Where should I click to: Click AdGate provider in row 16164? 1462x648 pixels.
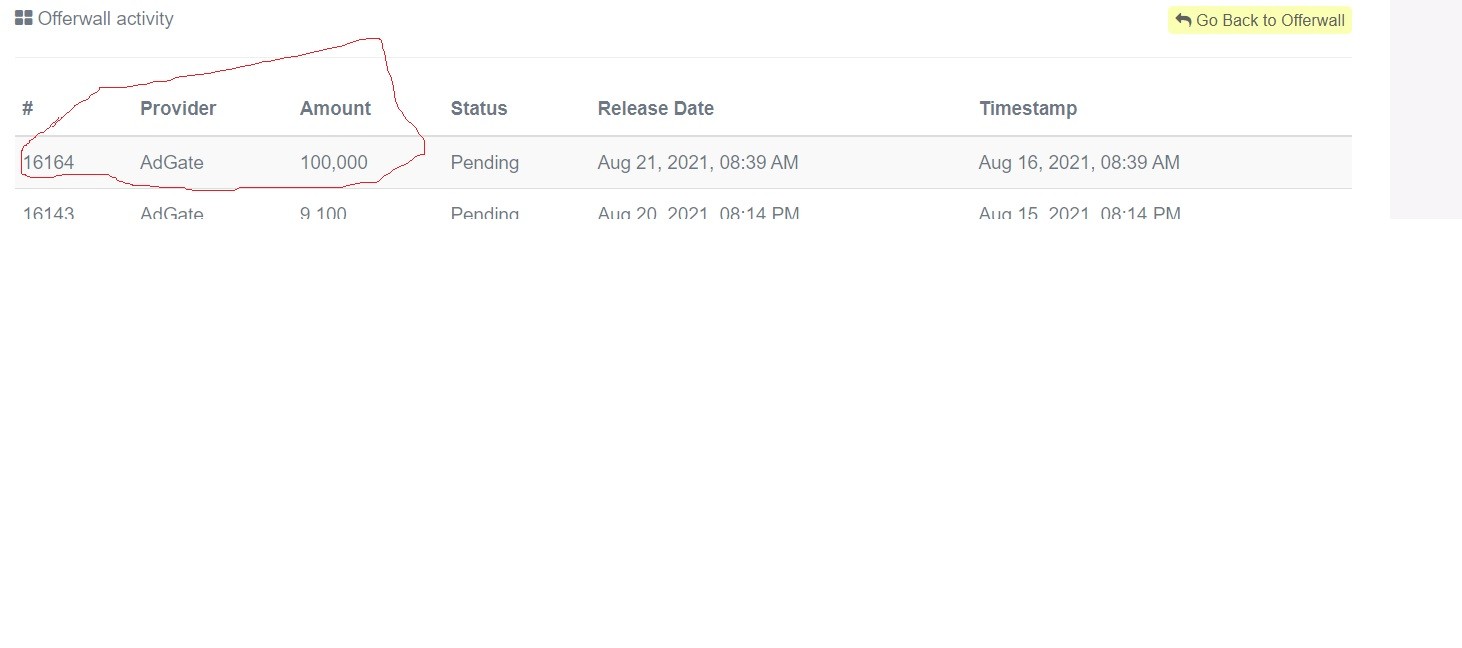click(x=172, y=162)
